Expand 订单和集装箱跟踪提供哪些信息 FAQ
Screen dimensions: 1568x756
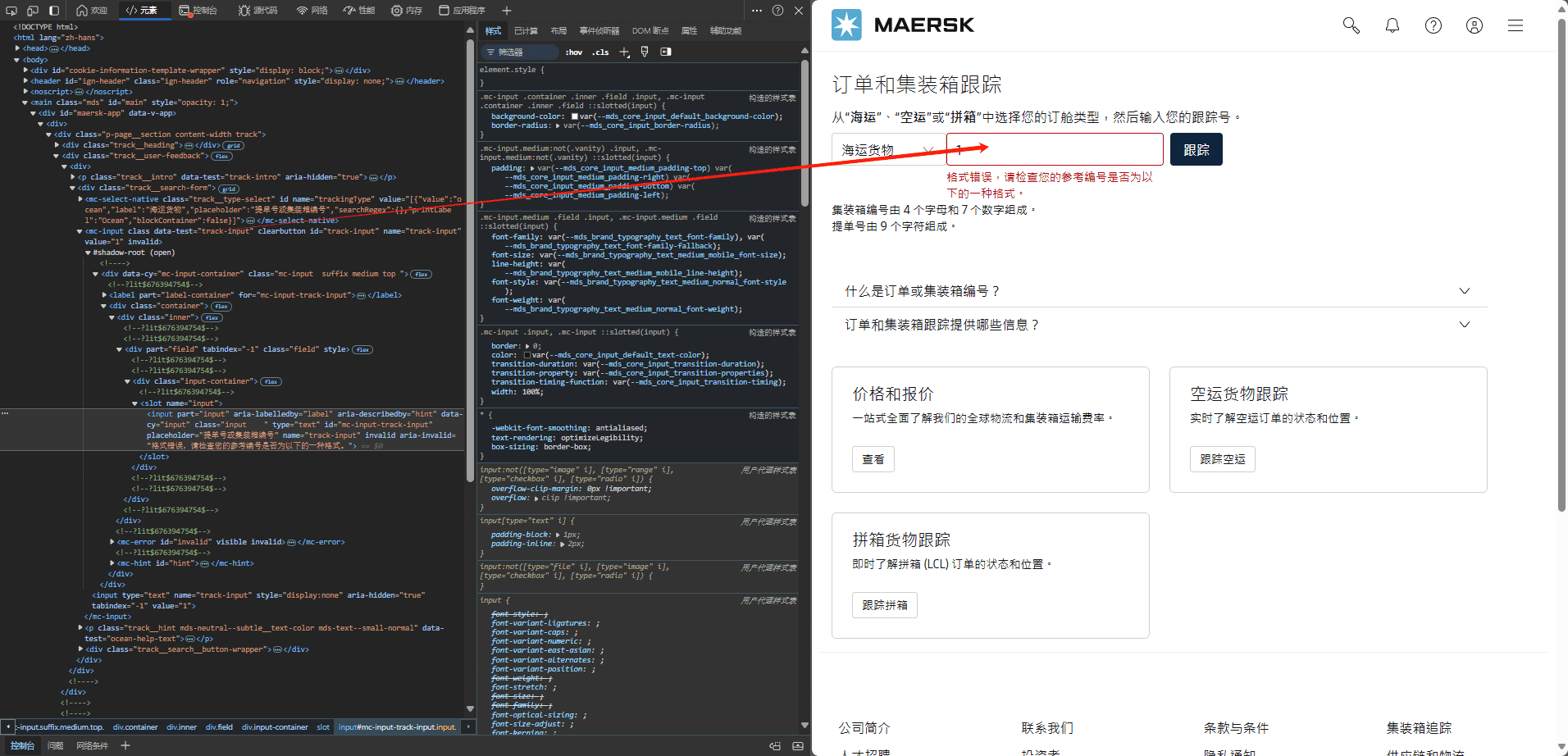(x=1159, y=325)
